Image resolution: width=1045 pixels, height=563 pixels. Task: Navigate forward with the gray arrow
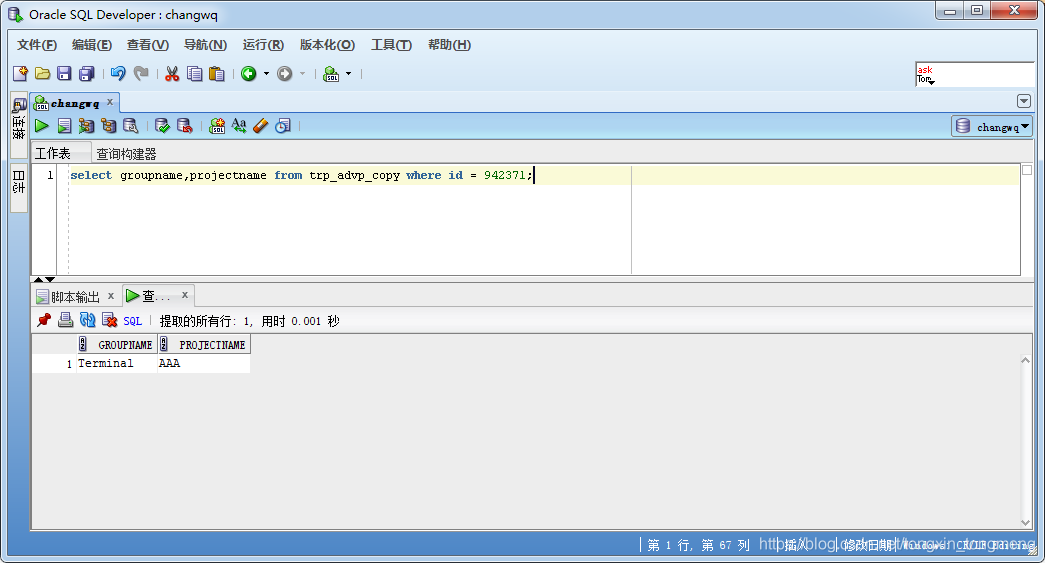(285, 74)
